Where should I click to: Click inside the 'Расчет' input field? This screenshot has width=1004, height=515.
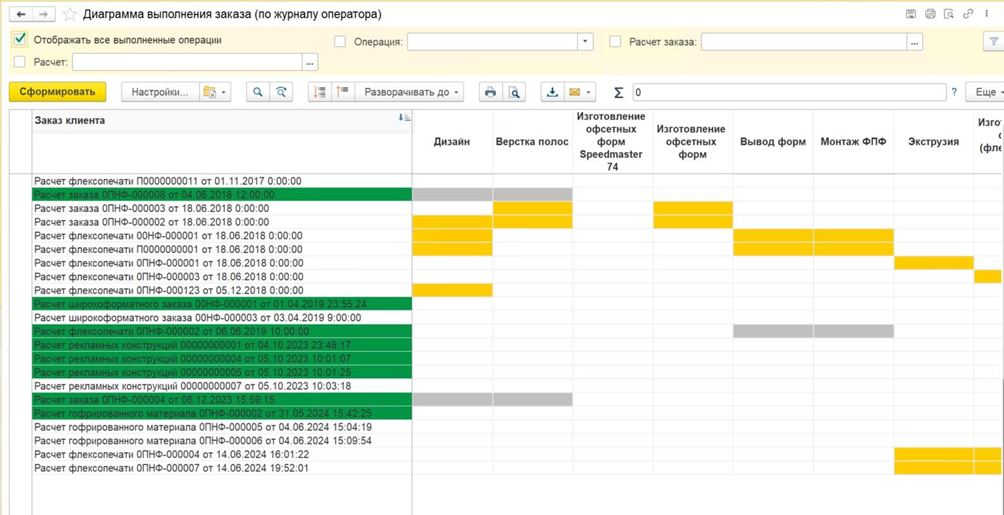pos(186,62)
